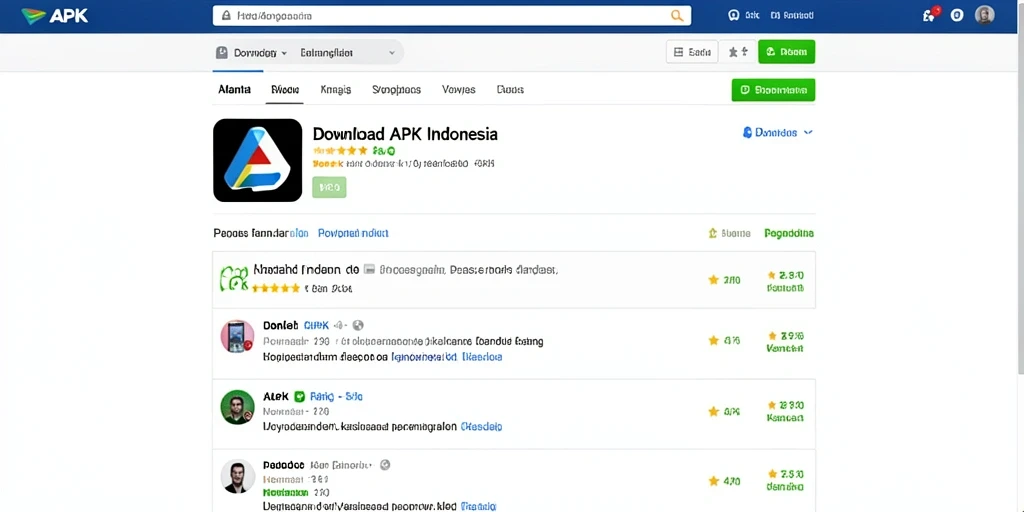Open the notifications icon with red badge
This screenshot has width=1024, height=512.
tap(930, 15)
